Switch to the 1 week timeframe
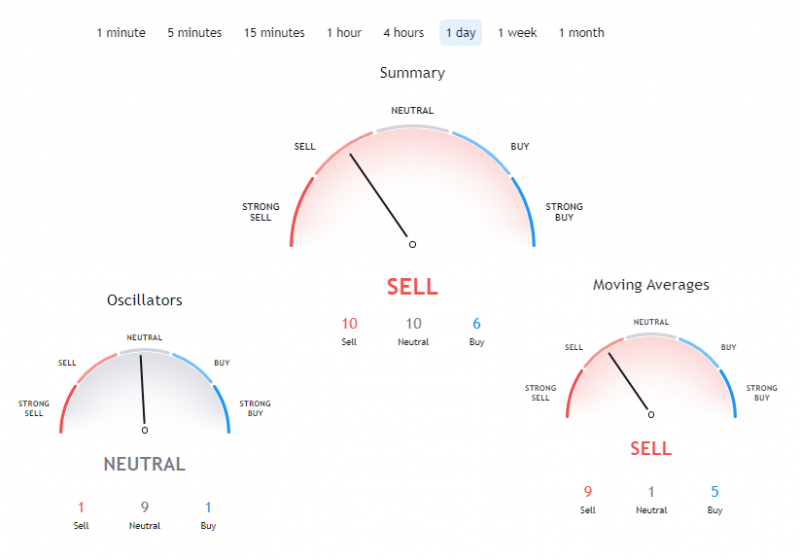The width and height of the screenshot is (800, 560). 517,33
